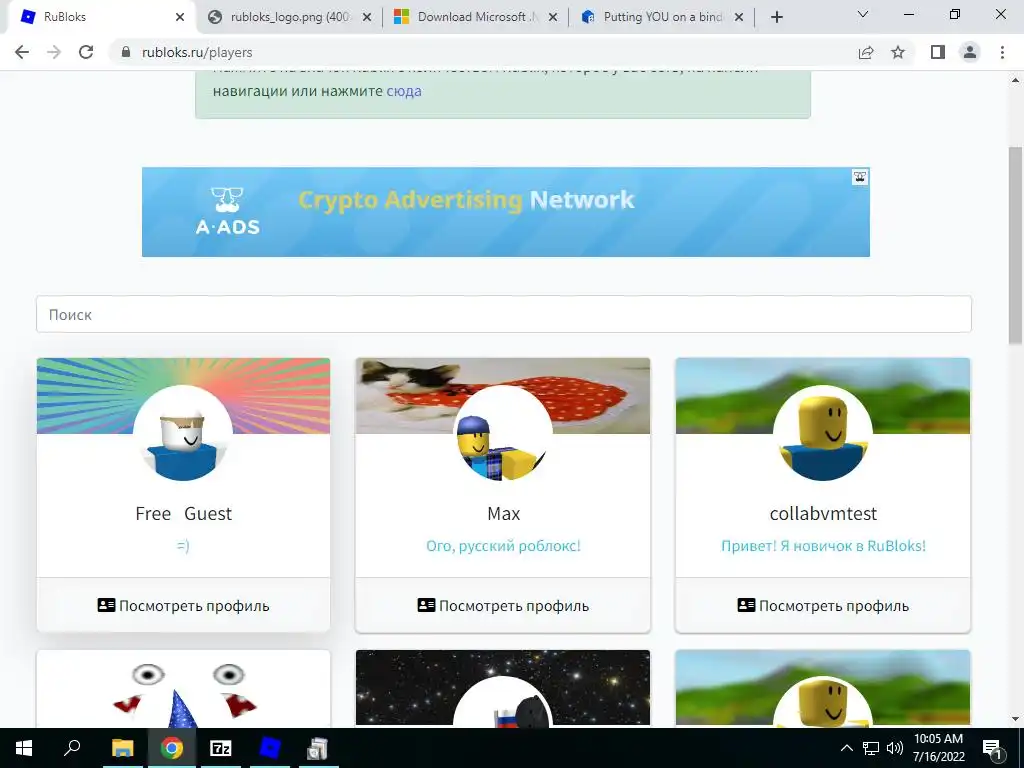Open the installer taskbar icon next to RuBloks
Screen dimensions: 1024x768
(318, 748)
